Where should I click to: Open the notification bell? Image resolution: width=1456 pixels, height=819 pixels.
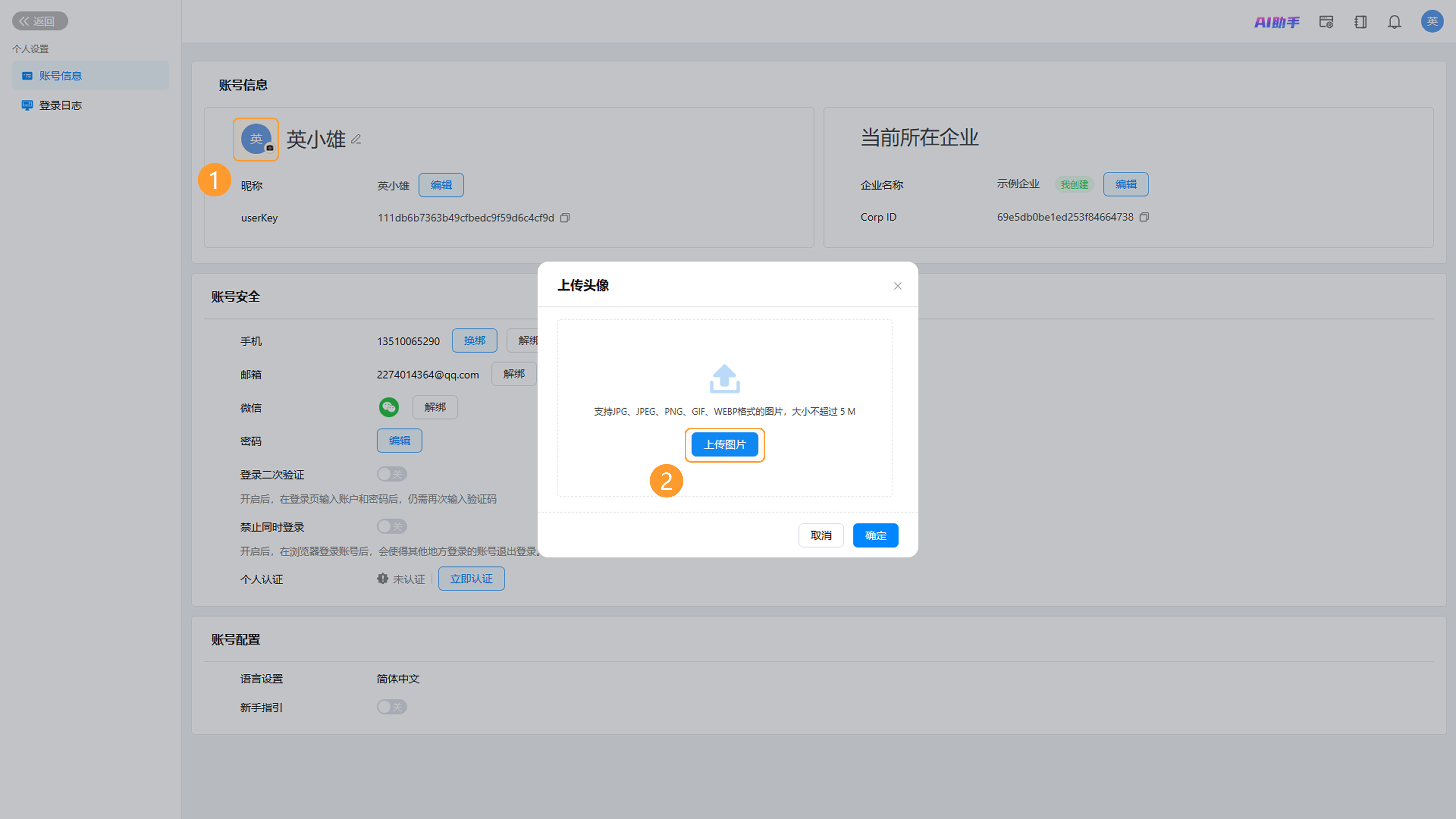point(1395,22)
